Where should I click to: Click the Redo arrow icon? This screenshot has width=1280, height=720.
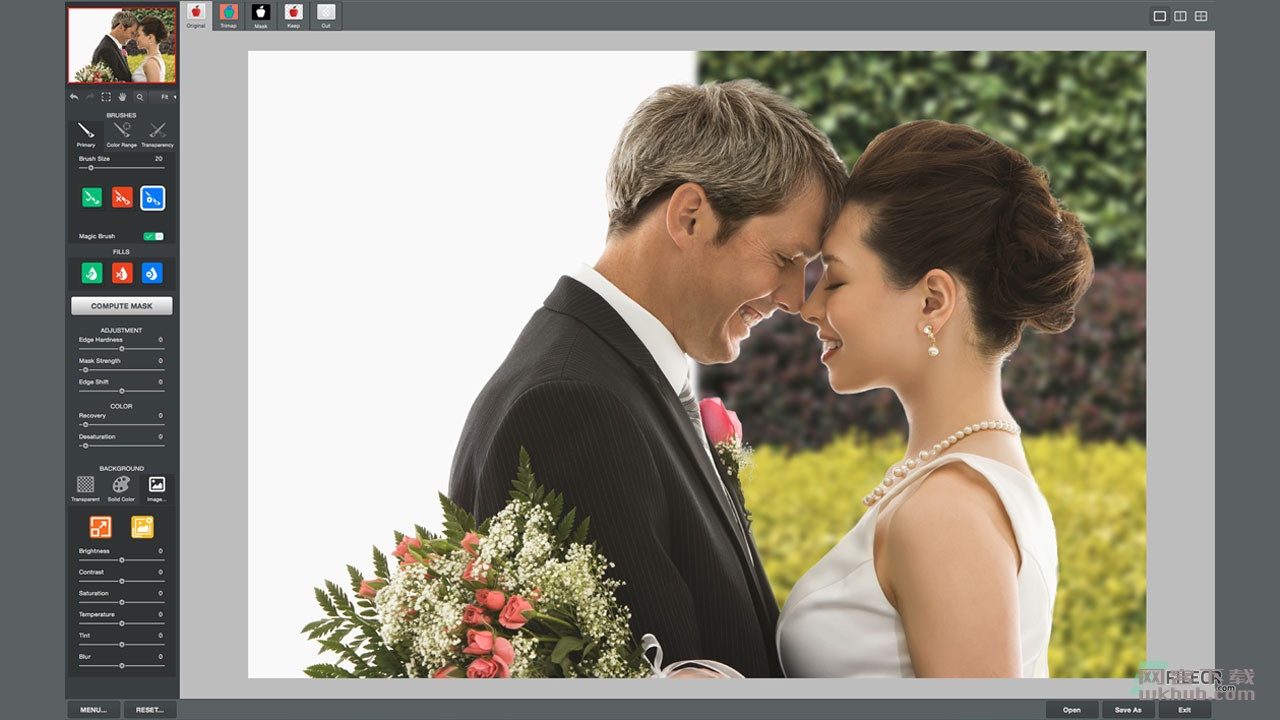[x=90, y=97]
